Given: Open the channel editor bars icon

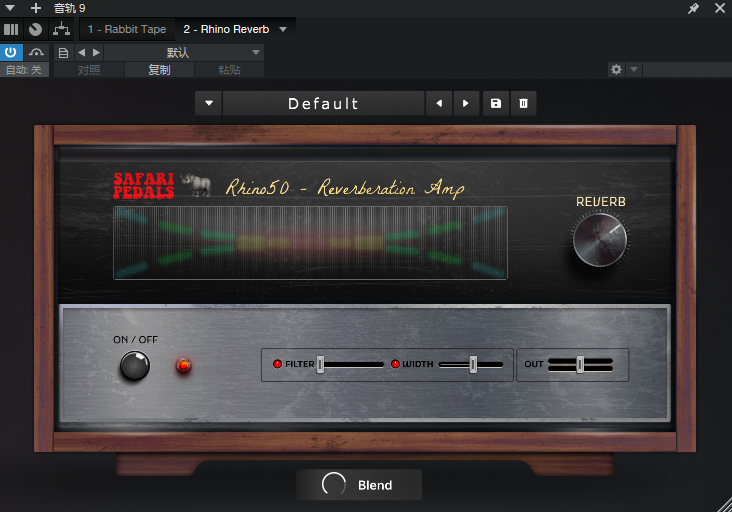Looking at the screenshot, I should click(x=11, y=29).
